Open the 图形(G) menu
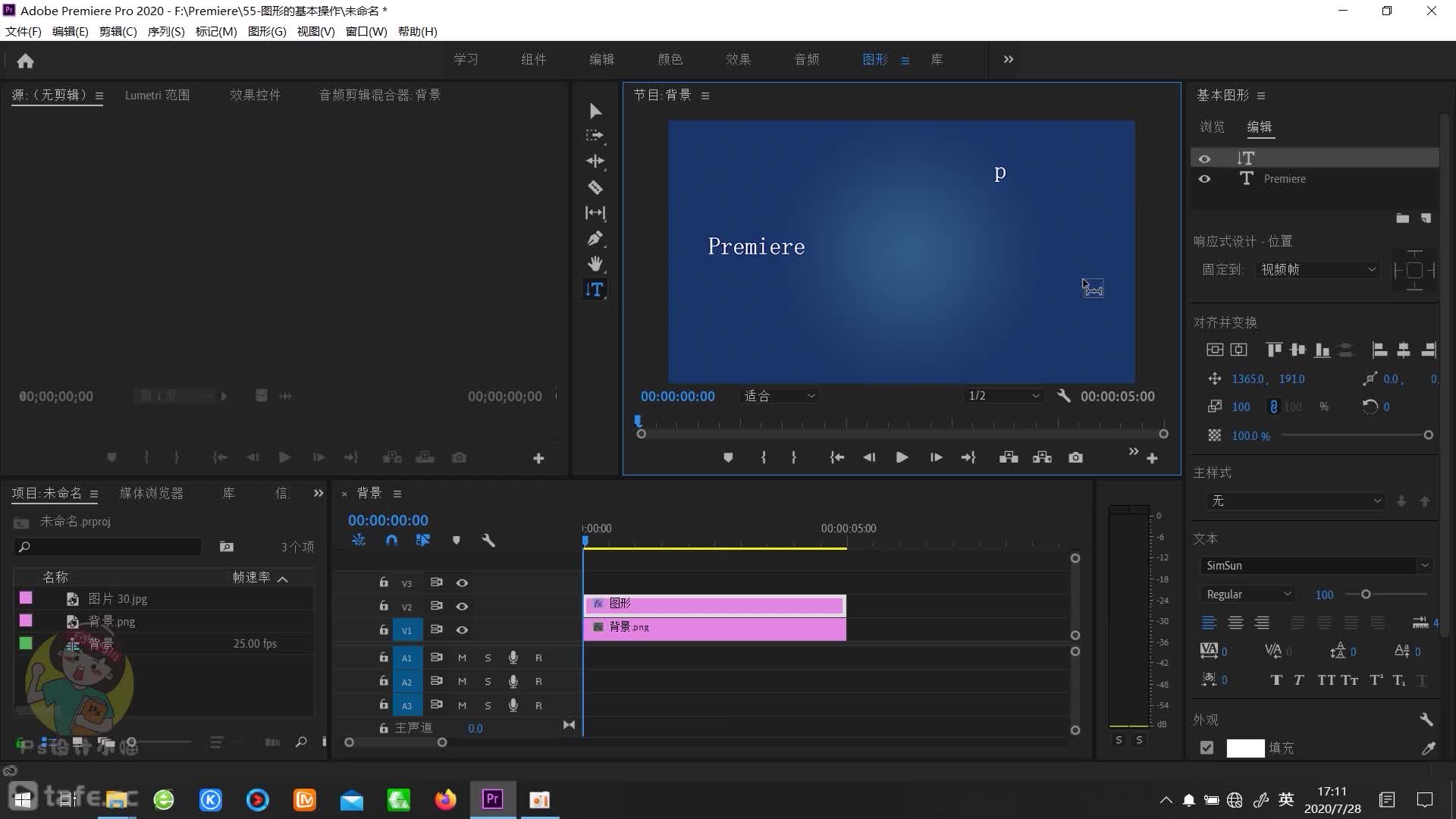This screenshot has width=1456, height=819. 267,32
